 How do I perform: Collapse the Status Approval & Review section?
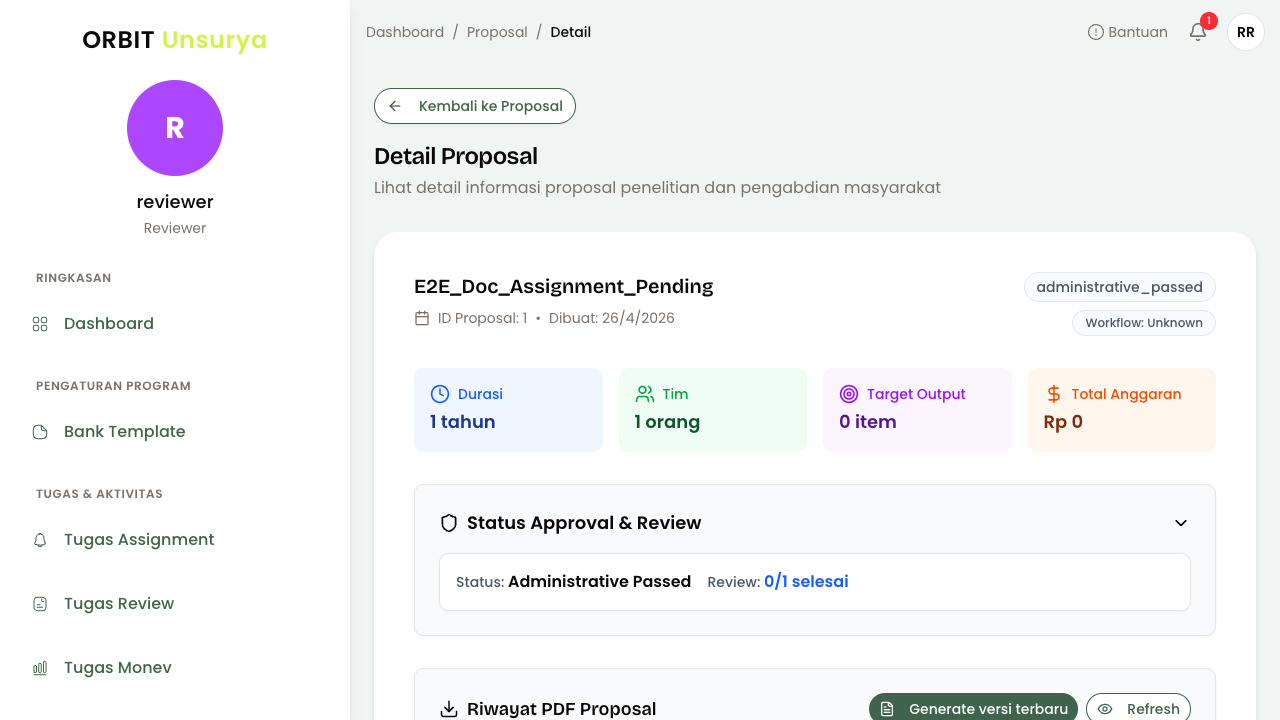pyautogui.click(x=1181, y=523)
